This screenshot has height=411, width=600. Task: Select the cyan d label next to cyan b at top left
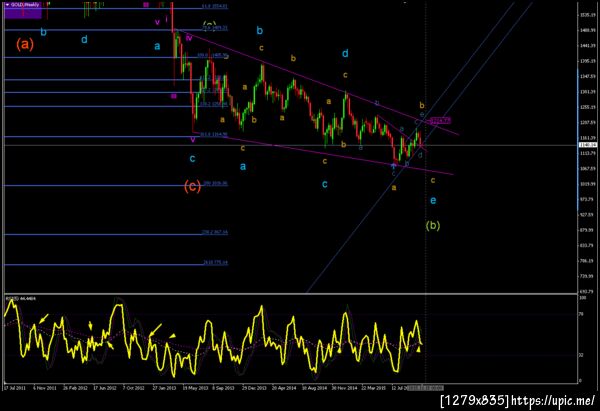click(84, 39)
